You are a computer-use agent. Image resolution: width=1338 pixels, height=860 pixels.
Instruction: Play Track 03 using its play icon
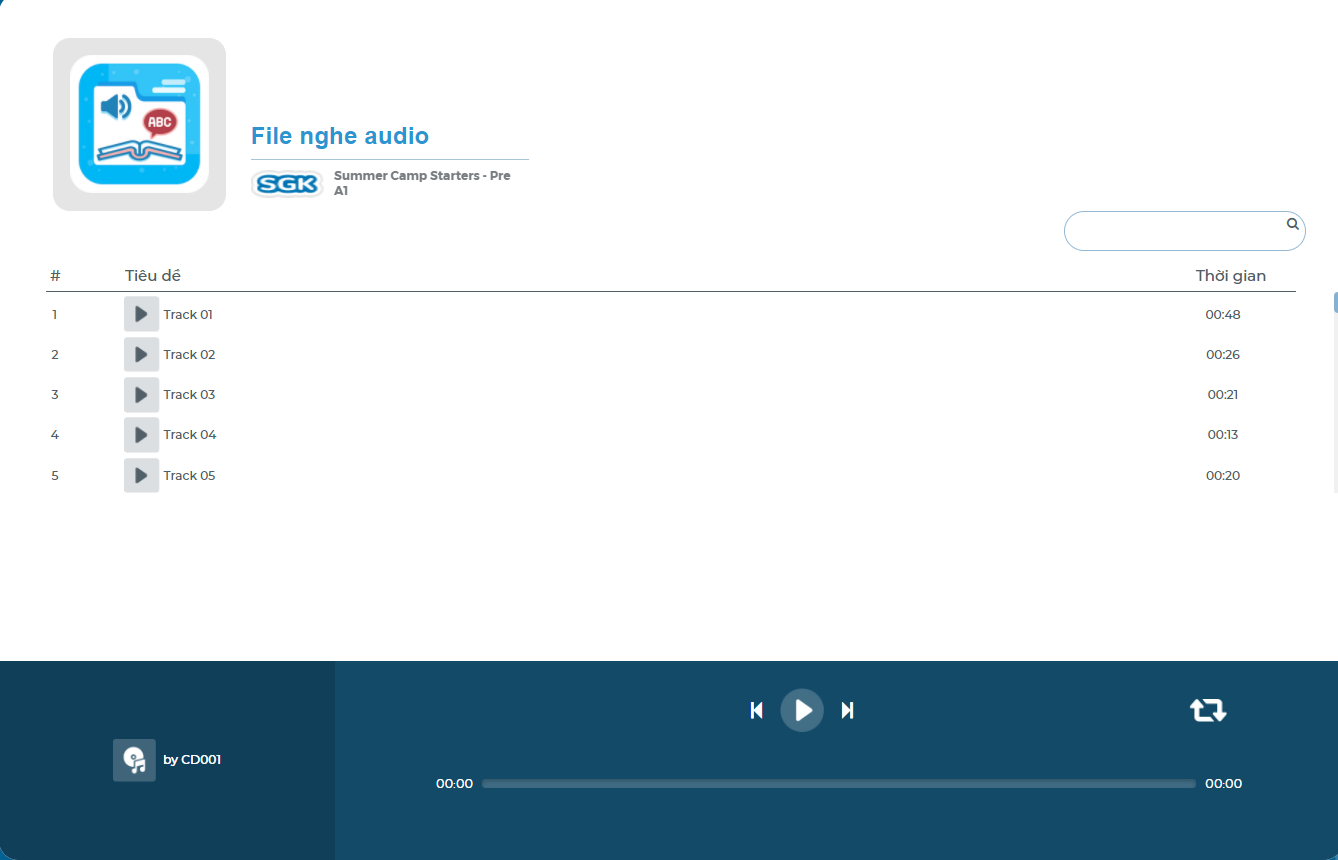click(141, 394)
